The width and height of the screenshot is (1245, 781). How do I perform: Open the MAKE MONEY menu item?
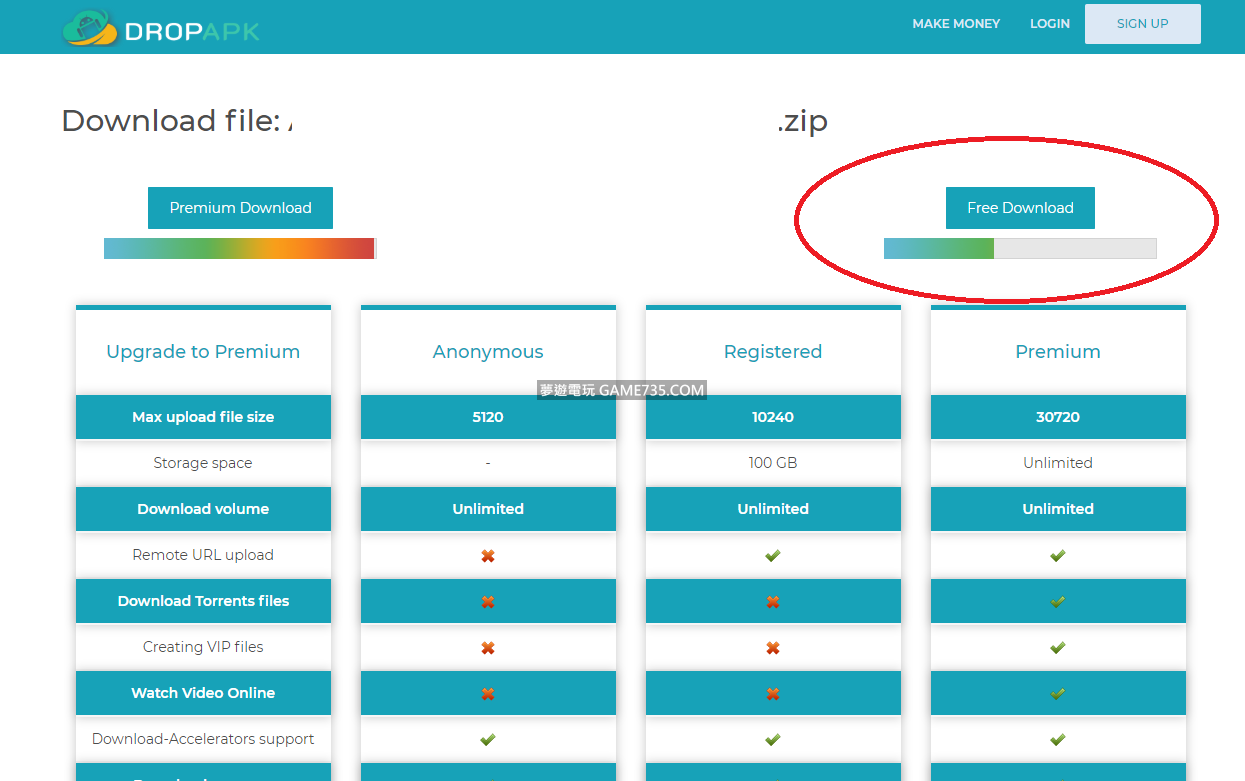coord(955,24)
